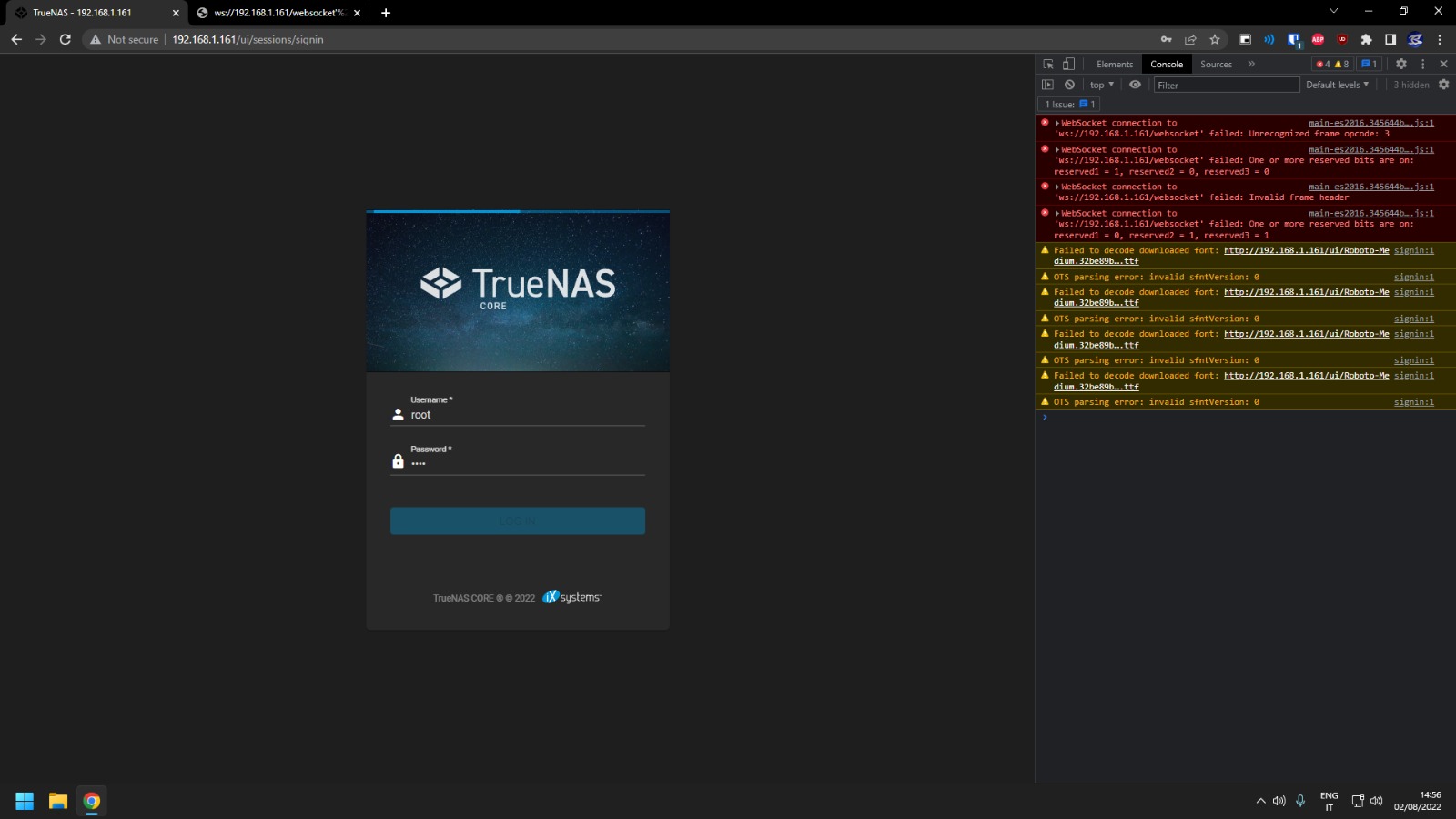1456x819 pixels.
Task: Close the DevTools panel
Action: [1443, 64]
